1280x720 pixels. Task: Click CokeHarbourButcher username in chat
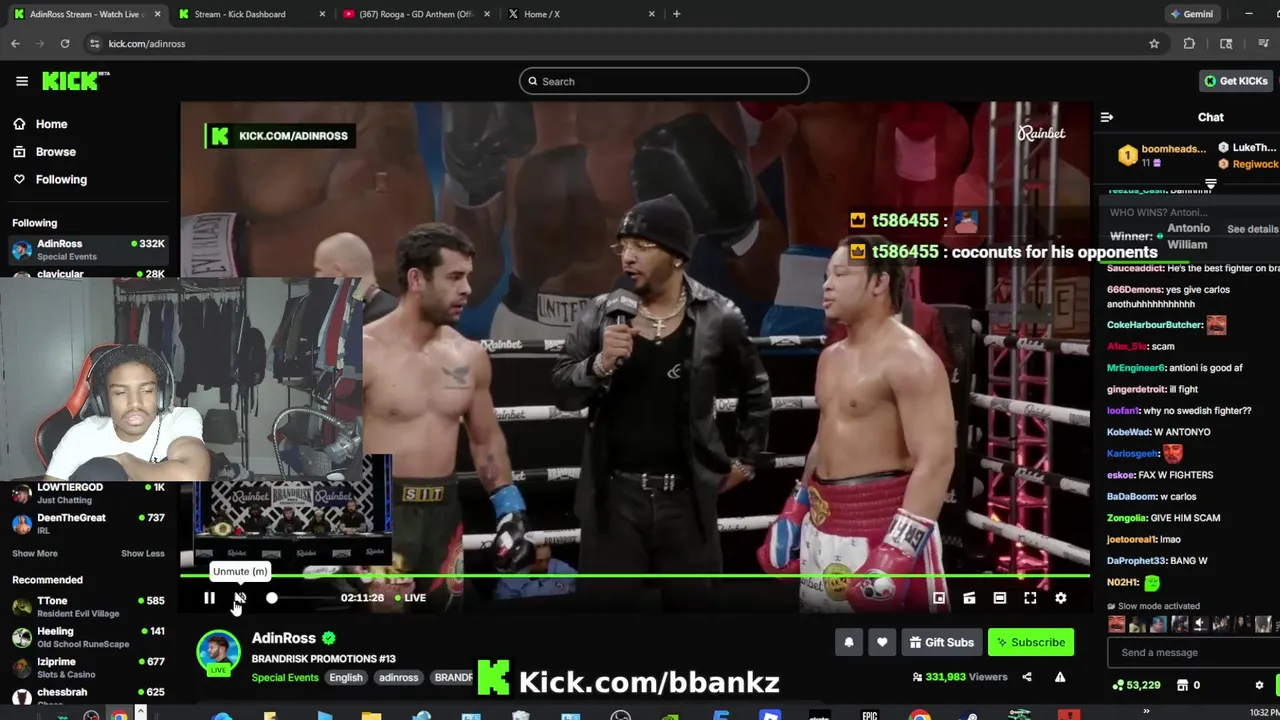click(1154, 325)
